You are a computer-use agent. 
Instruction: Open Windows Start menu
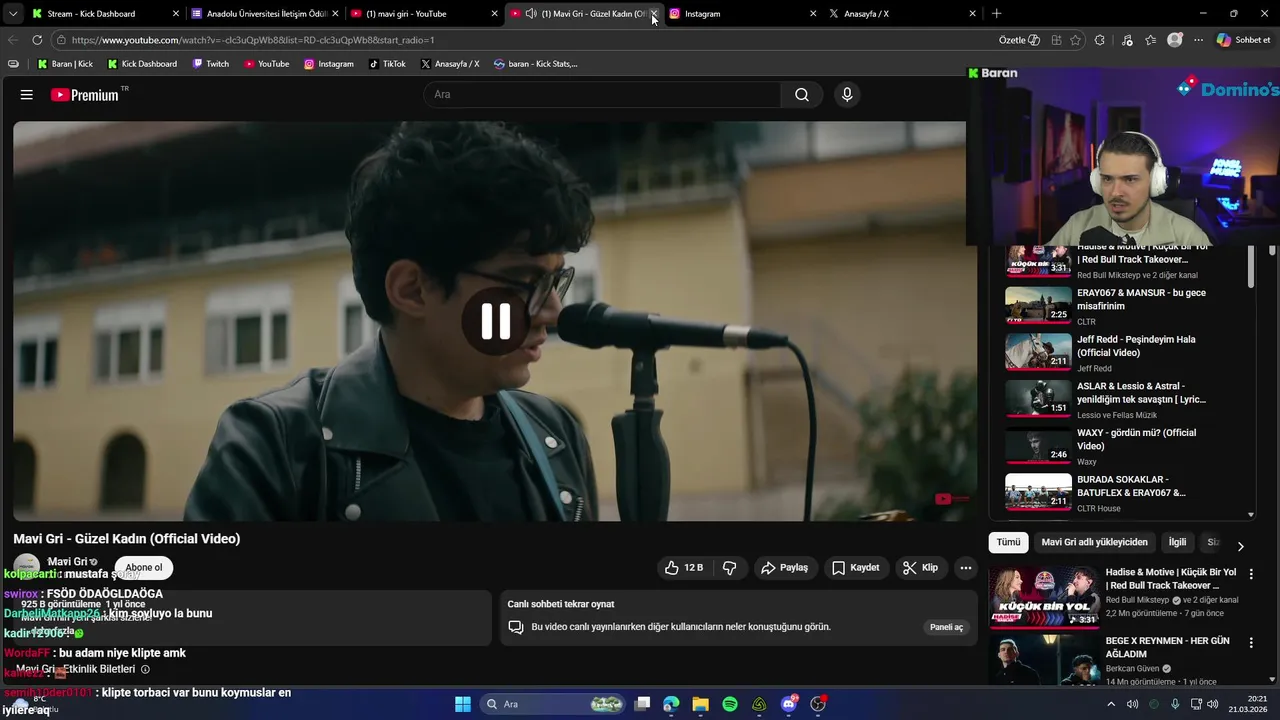463,704
